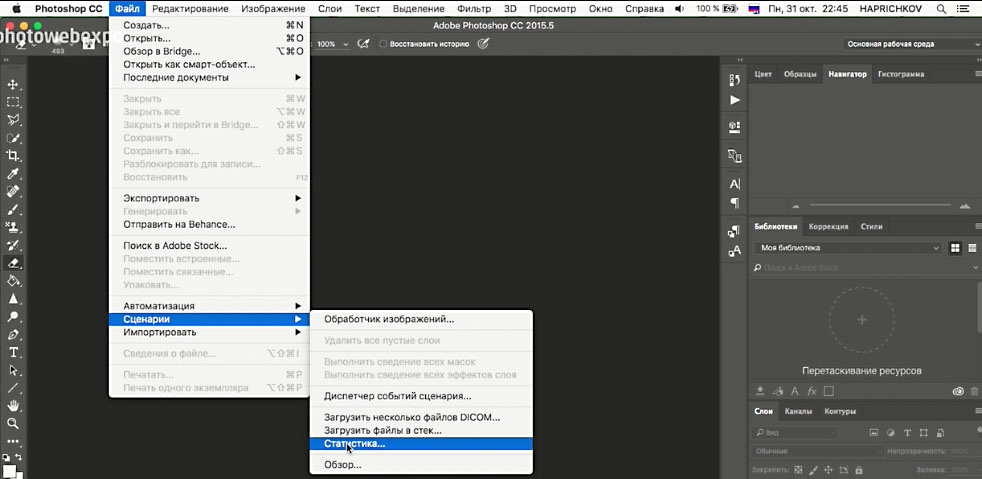Open the Character panel icon
The width and height of the screenshot is (982, 479).
pyautogui.click(x=735, y=184)
